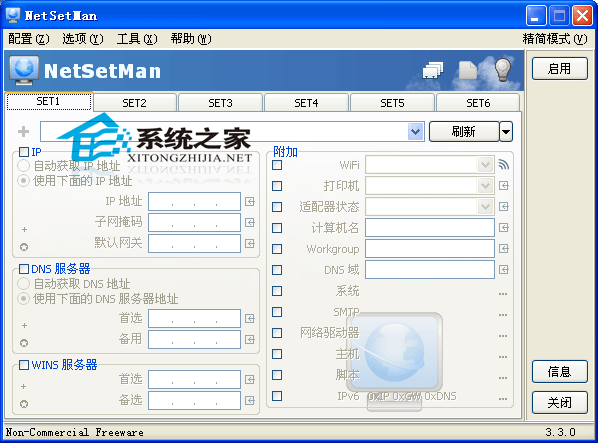Open the network adapter dropdown list
Screen dimensions: 598x443
[415, 132]
